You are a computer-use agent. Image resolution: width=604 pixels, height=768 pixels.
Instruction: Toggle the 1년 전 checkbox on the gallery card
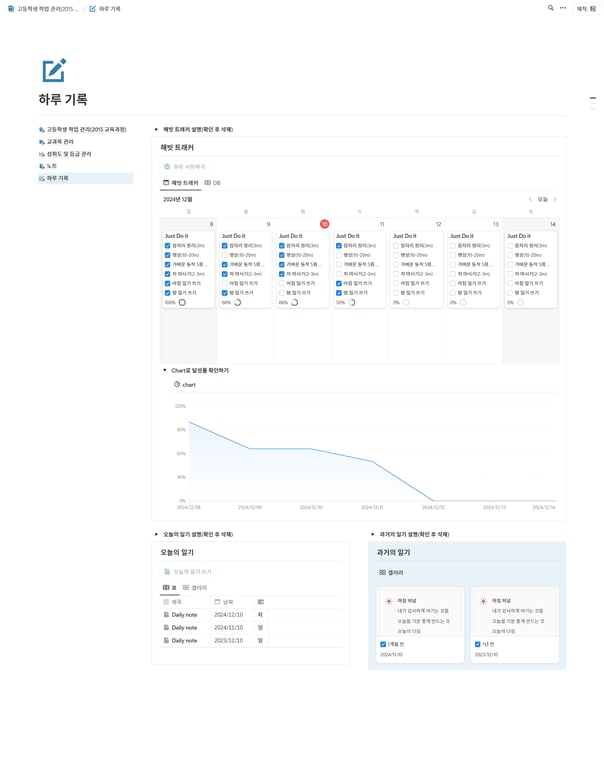[478, 645]
